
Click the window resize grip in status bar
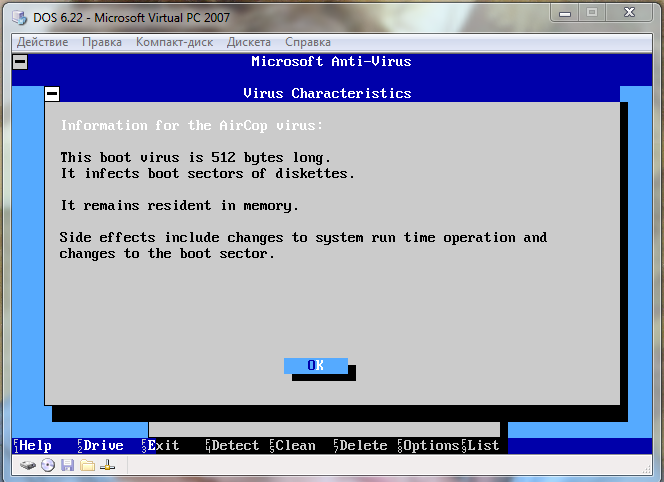647,469
